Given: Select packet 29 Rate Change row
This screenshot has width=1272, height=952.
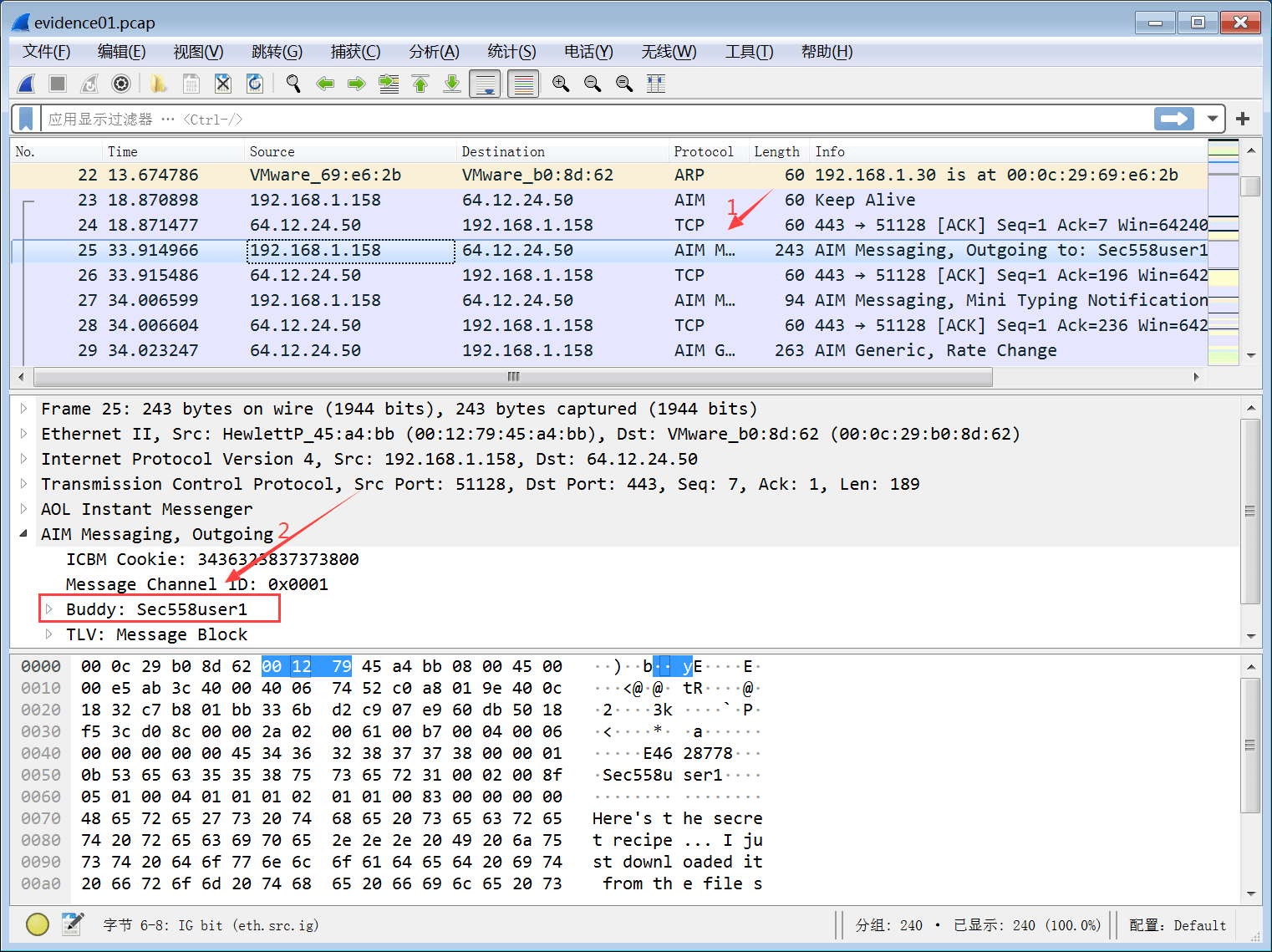Looking at the screenshot, I should [x=609, y=350].
